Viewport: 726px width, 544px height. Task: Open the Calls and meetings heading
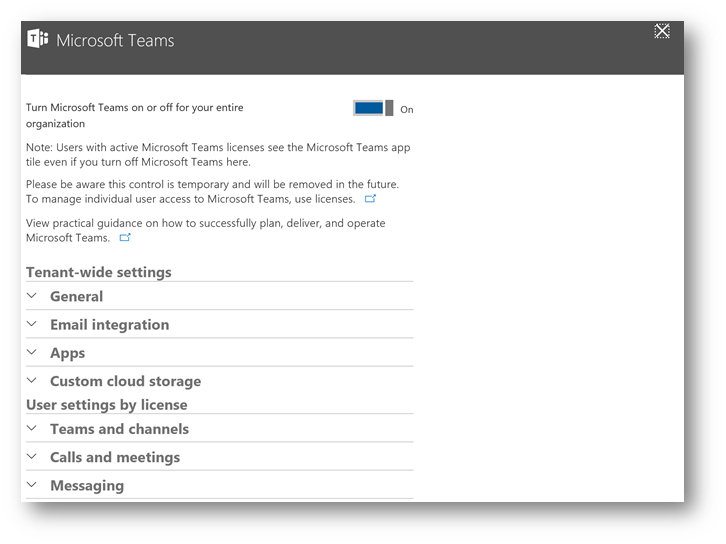pyautogui.click(x=115, y=457)
